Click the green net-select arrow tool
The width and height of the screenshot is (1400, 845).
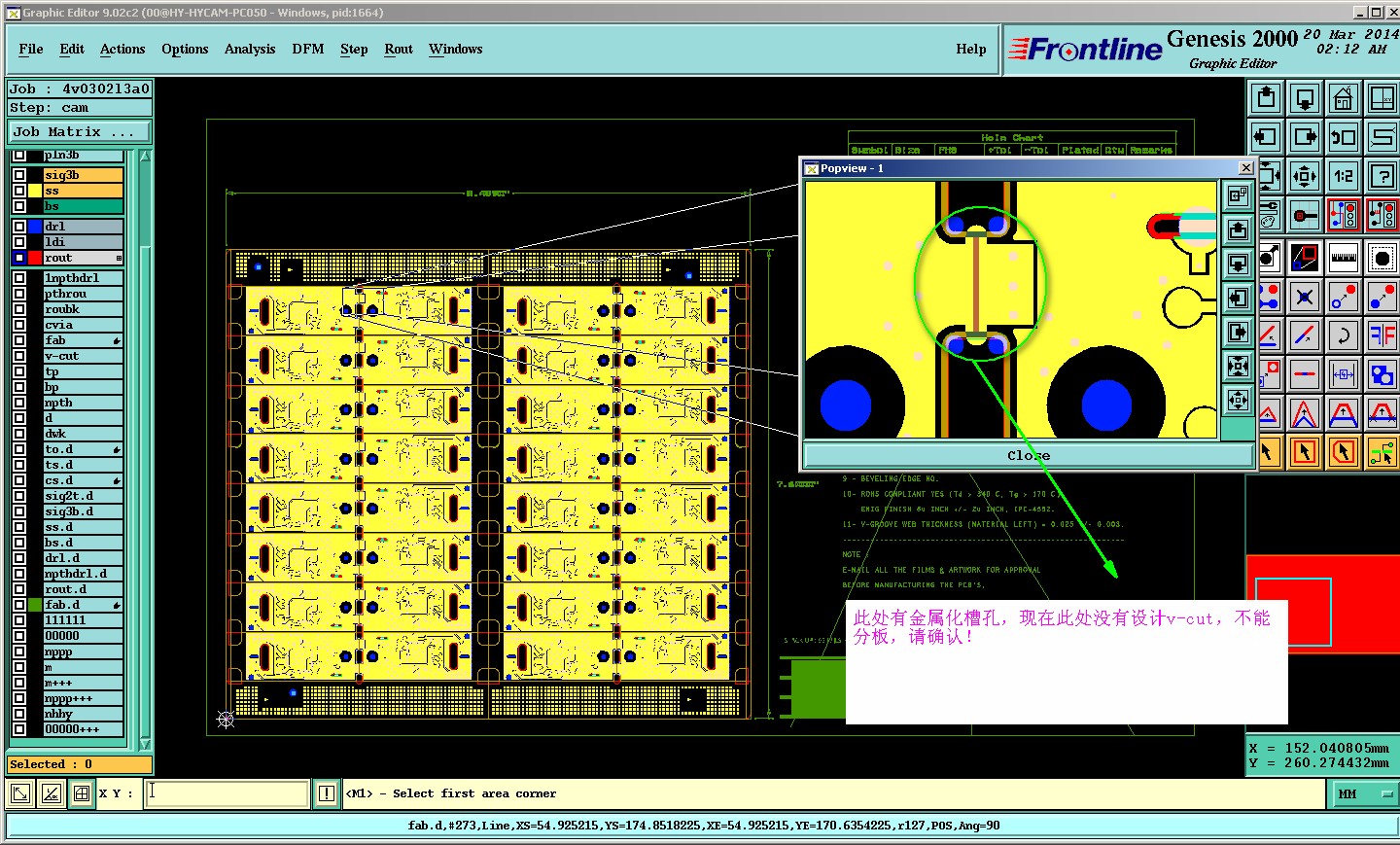tap(1382, 451)
